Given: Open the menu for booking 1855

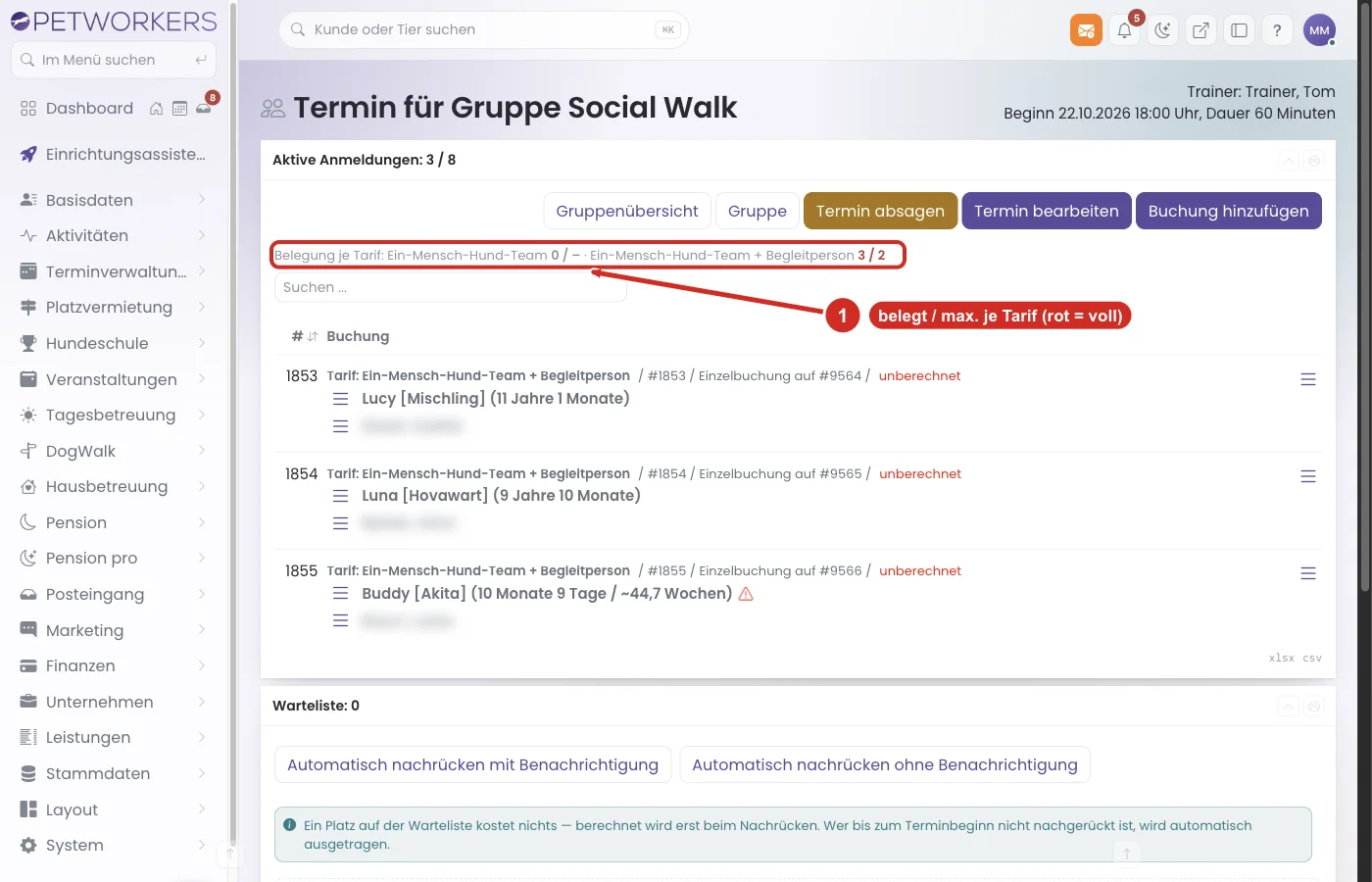Looking at the screenshot, I should (1308, 573).
